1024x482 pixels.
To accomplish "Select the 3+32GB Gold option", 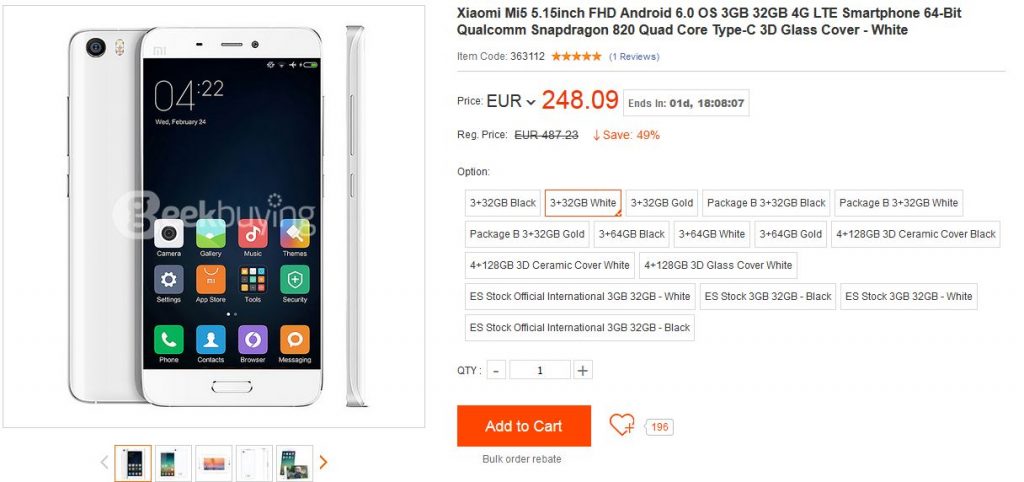I will tap(662, 203).
